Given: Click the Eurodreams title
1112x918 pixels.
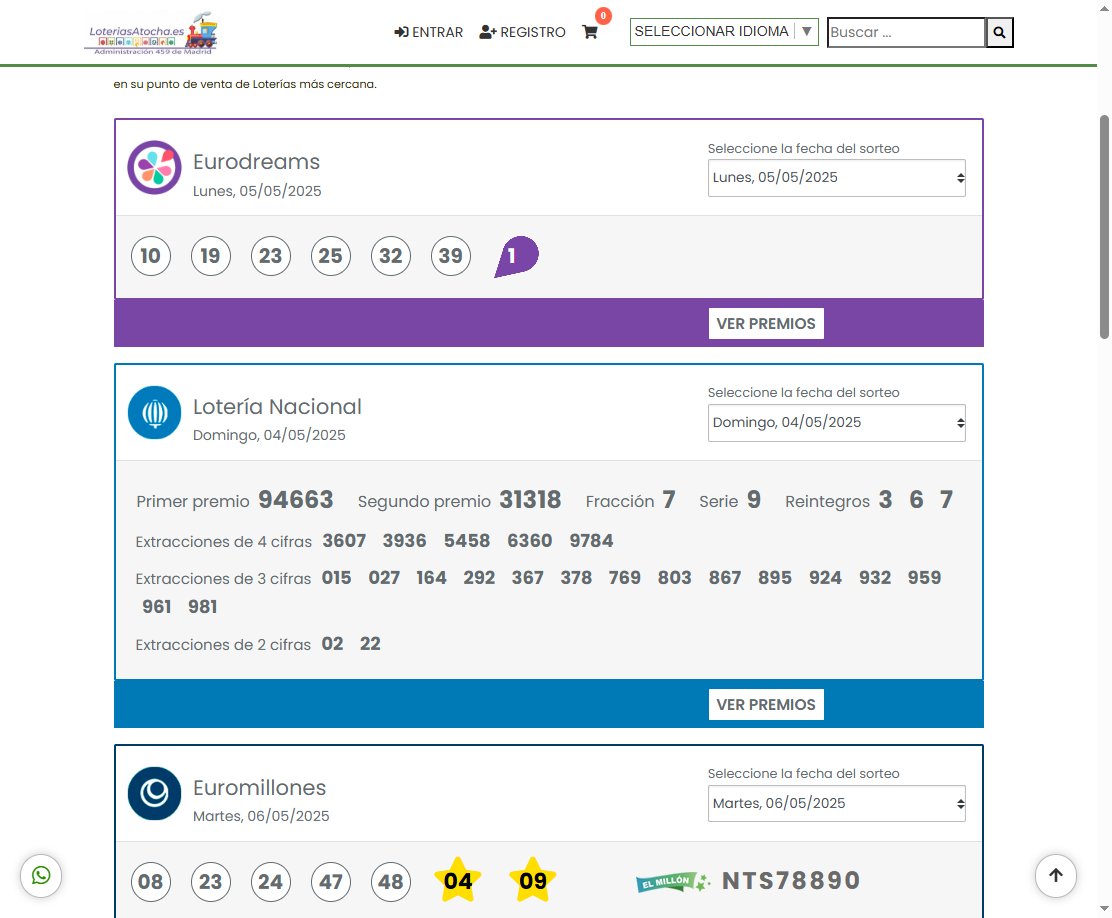Looking at the screenshot, I should pyautogui.click(x=257, y=162).
